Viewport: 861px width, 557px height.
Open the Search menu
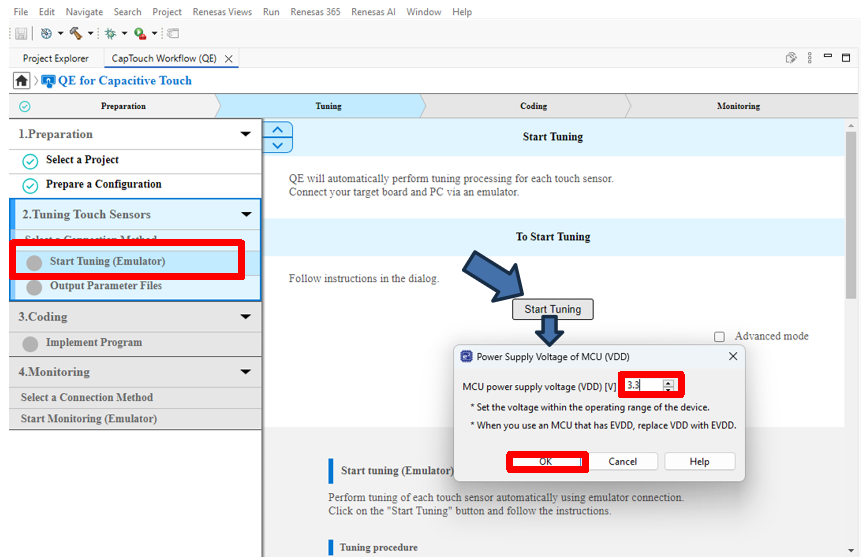[x=127, y=12]
